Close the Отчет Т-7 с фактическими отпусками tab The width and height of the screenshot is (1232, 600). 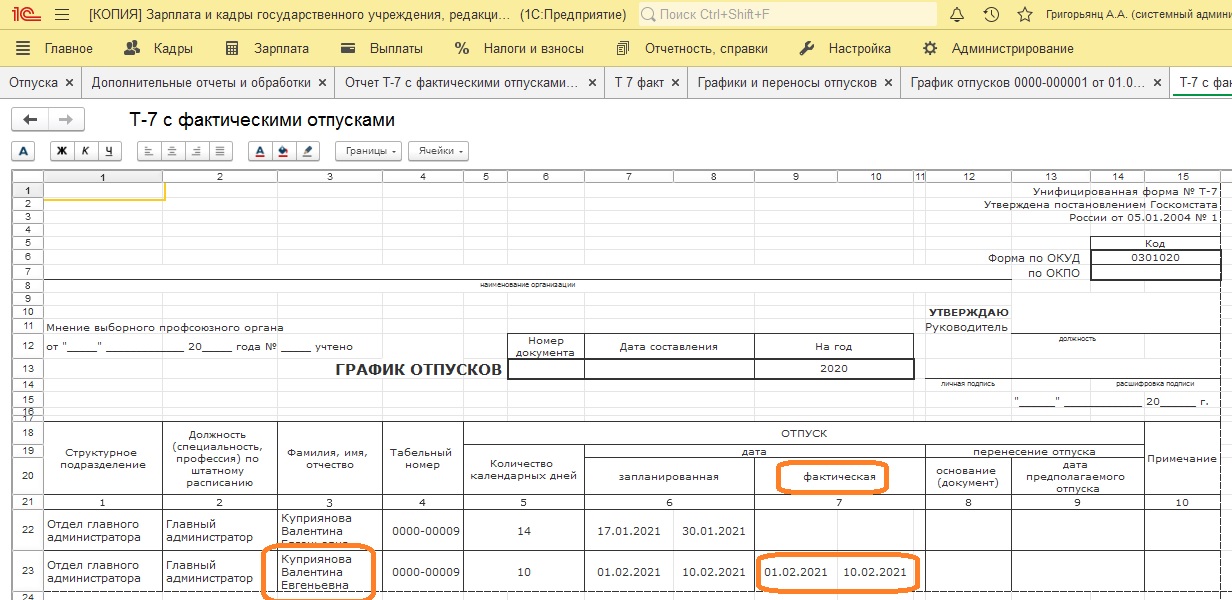click(593, 83)
